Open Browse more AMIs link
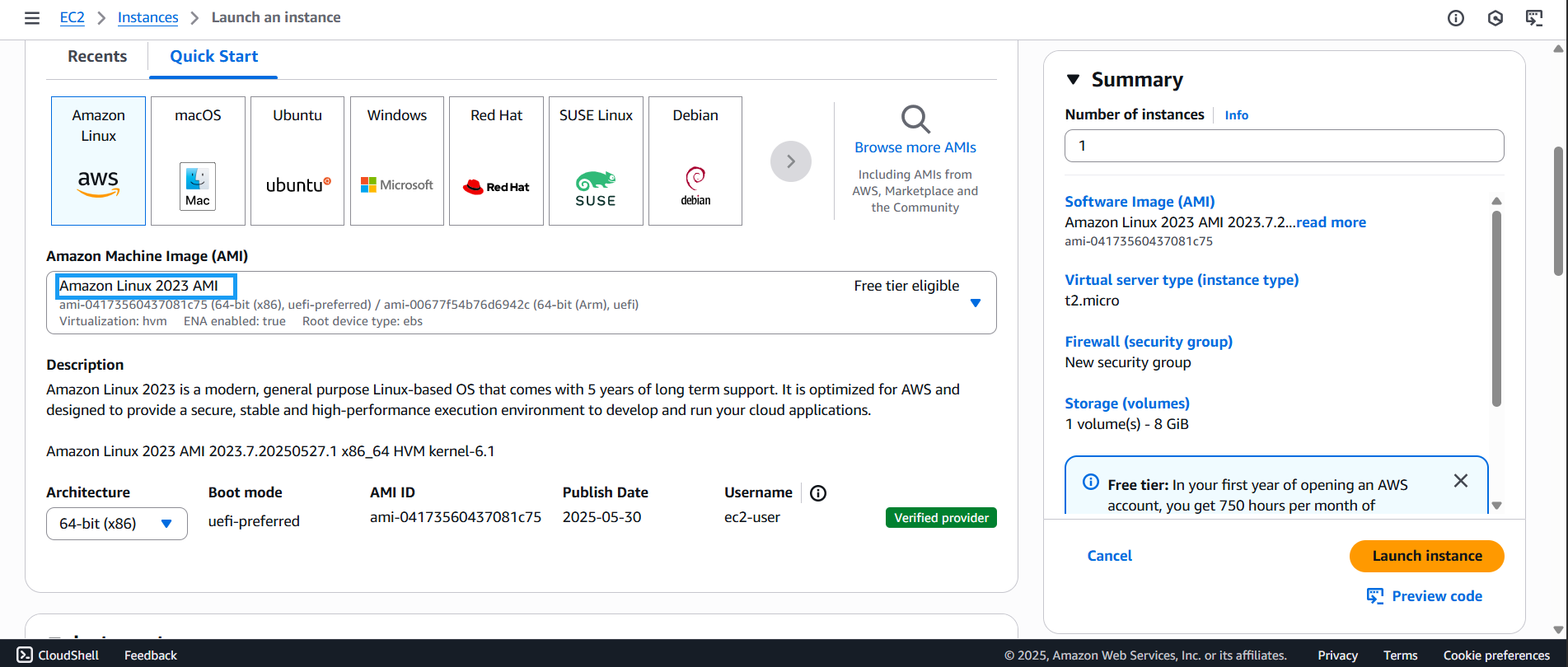1568x667 pixels. (x=915, y=147)
